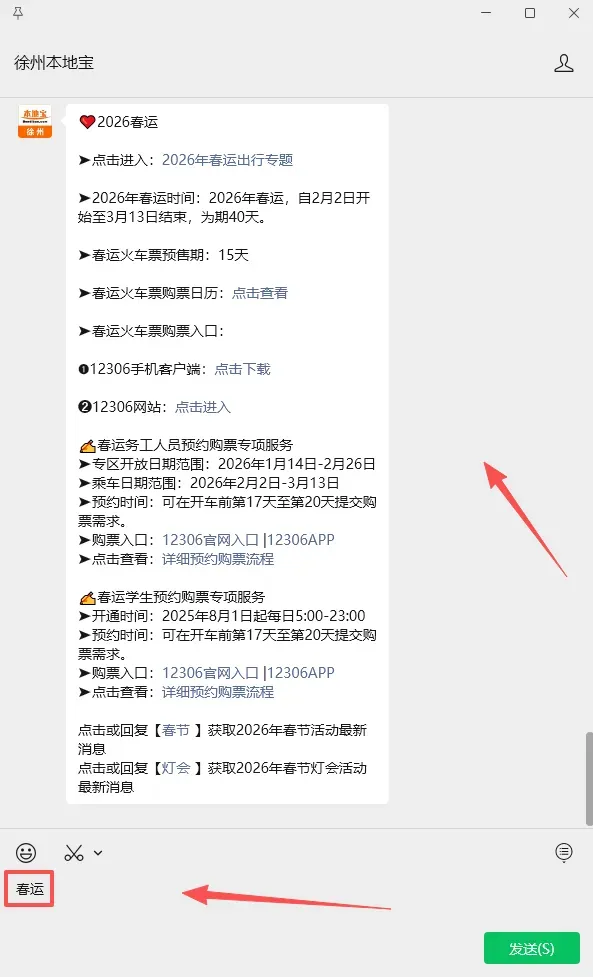Open 点击查看 ticket calendar link
This screenshot has height=977, width=593.
(x=260, y=293)
